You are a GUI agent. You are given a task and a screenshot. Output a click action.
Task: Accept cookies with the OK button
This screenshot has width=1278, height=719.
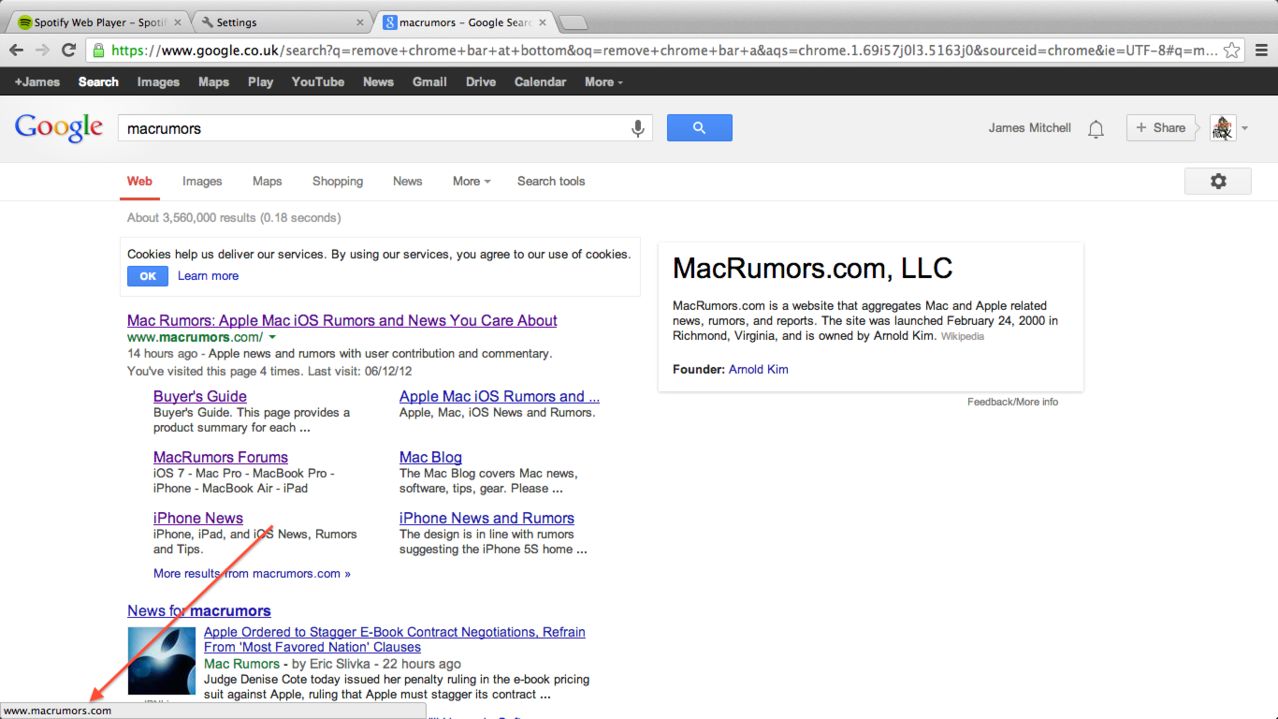[x=147, y=277]
